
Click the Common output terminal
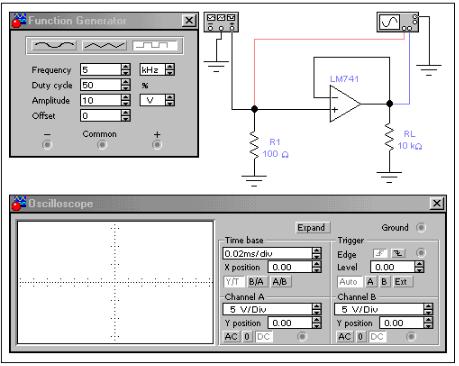pos(102,145)
